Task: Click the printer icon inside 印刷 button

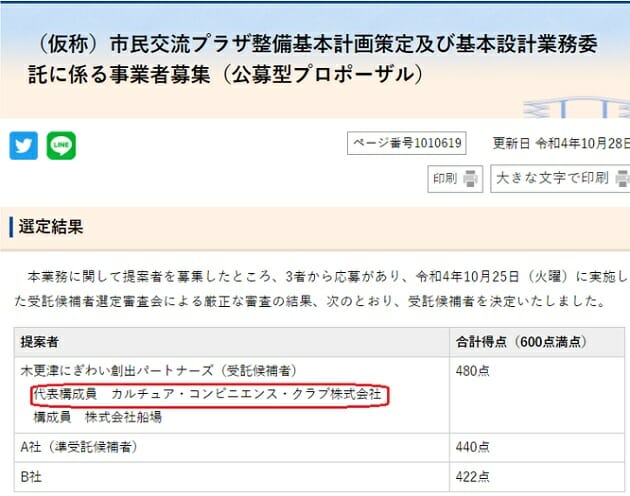Action: pos(470,178)
